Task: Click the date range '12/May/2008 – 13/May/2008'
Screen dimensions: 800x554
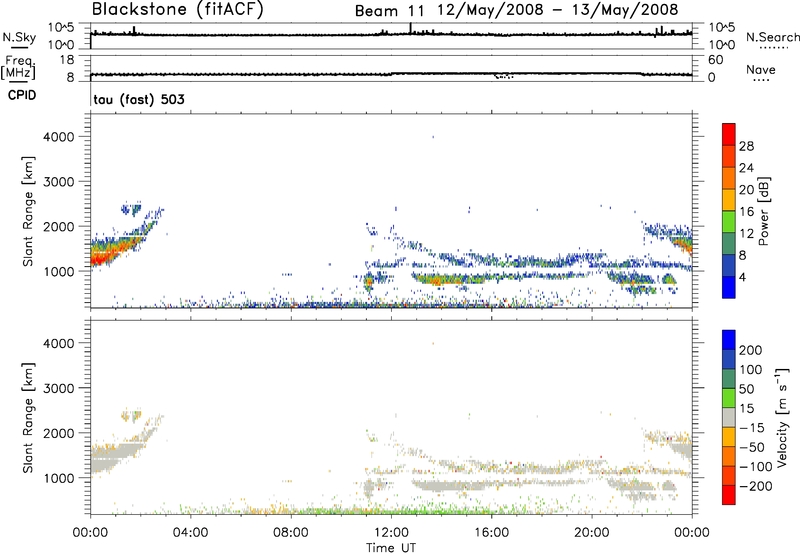Action: [x=558, y=10]
